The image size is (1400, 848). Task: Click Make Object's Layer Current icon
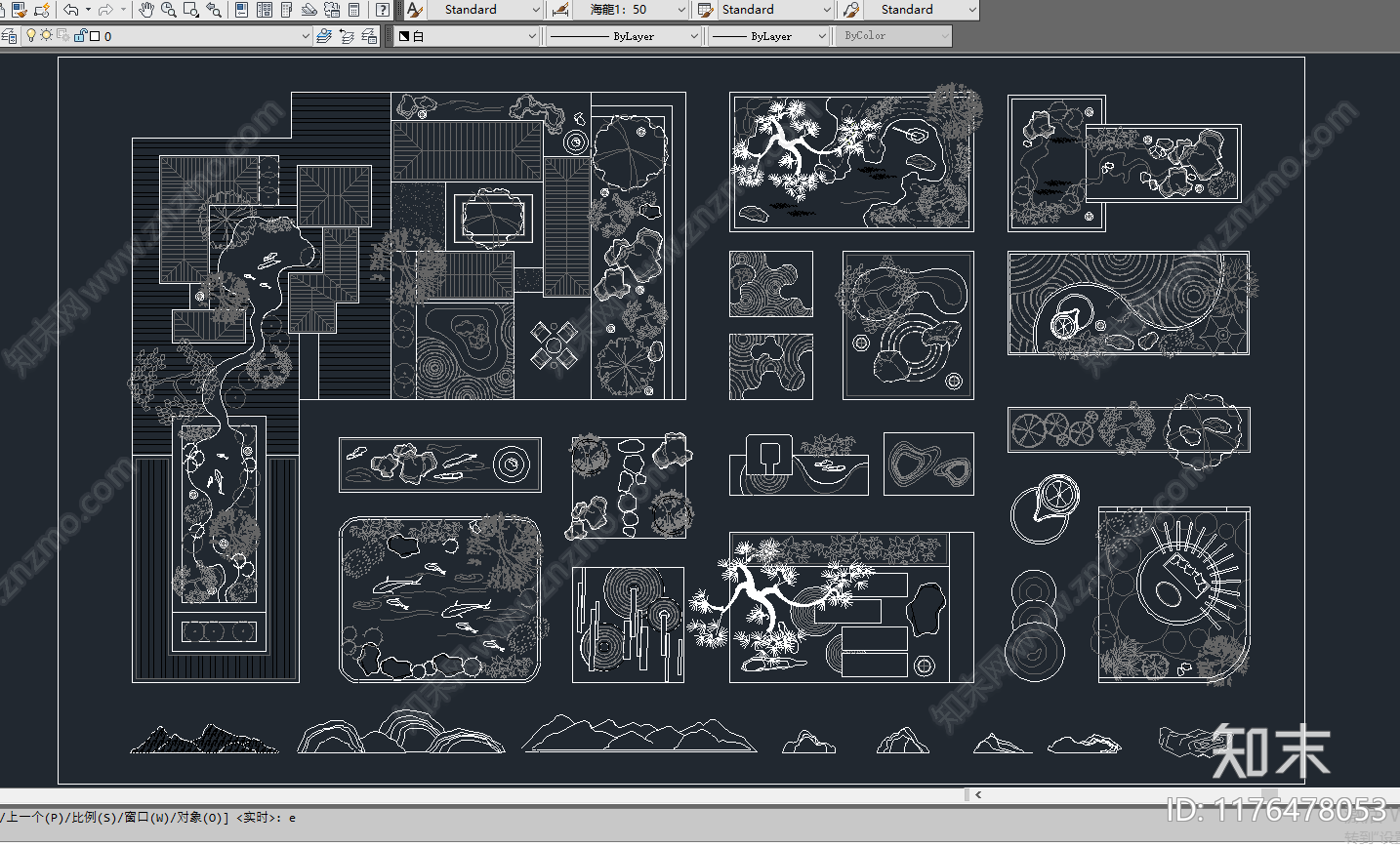click(x=324, y=36)
